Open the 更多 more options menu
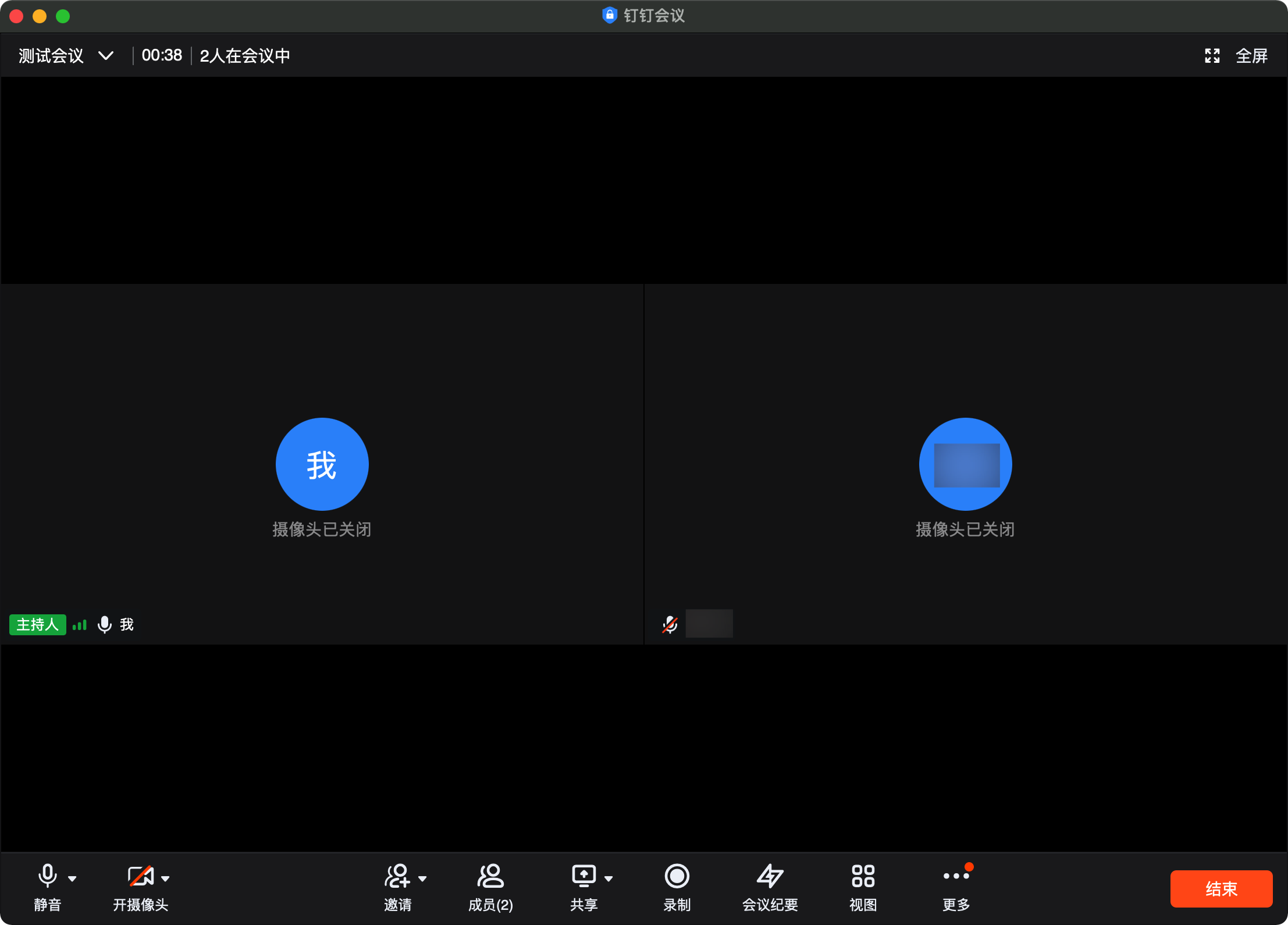The image size is (1288, 925). pos(956,876)
